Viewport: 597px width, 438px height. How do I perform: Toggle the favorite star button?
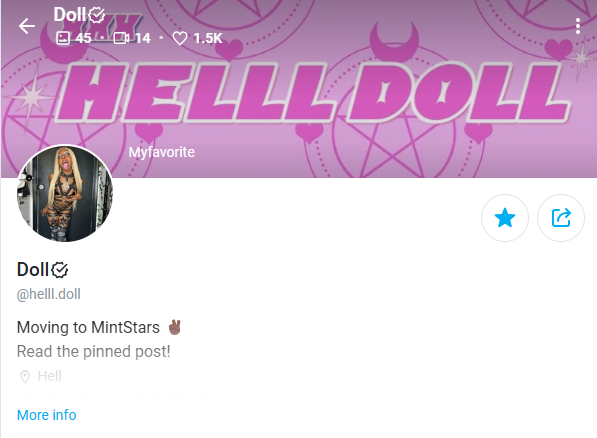(x=505, y=218)
